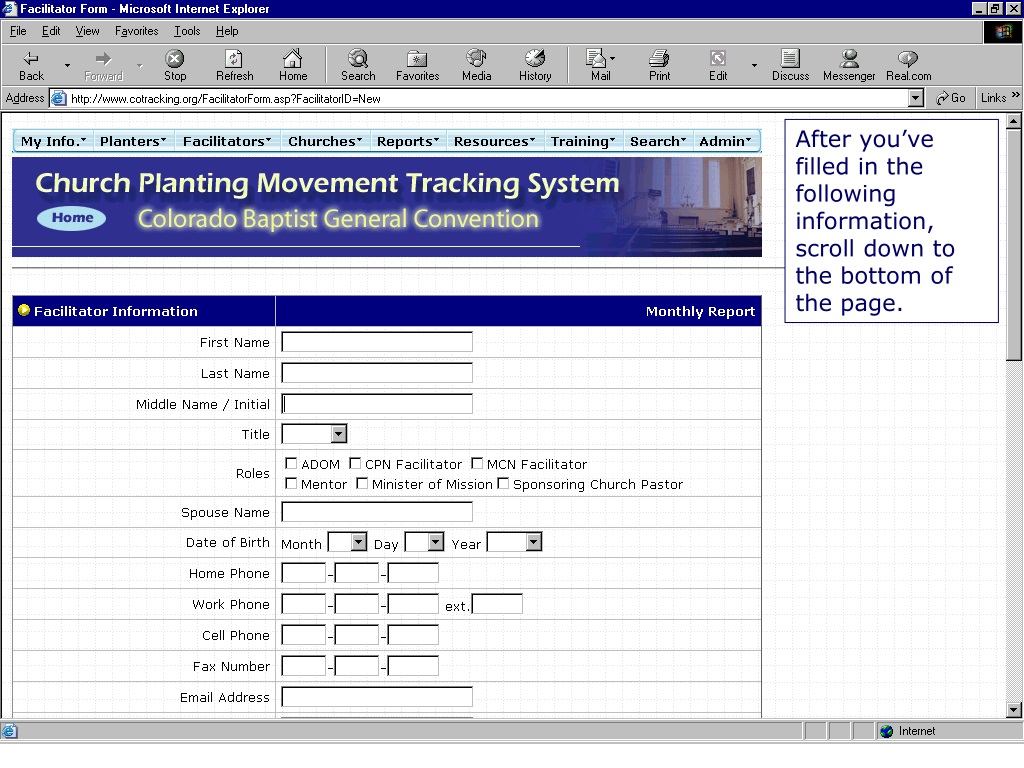Open the birth Month dropdown
Viewport: 1024px width, 768px height.
tap(359, 542)
